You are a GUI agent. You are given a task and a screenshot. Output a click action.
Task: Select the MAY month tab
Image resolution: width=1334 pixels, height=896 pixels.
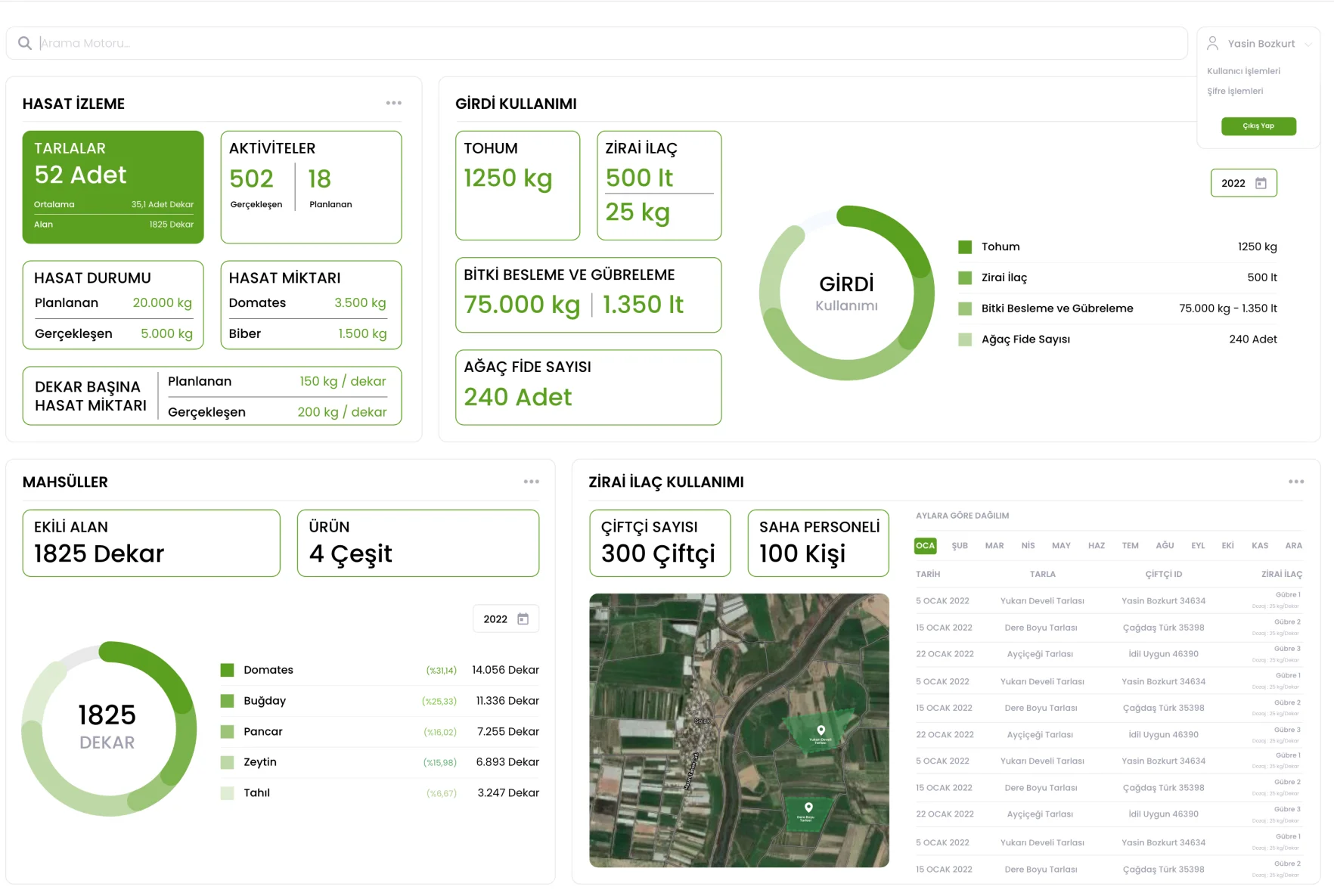pyautogui.click(x=1061, y=545)
